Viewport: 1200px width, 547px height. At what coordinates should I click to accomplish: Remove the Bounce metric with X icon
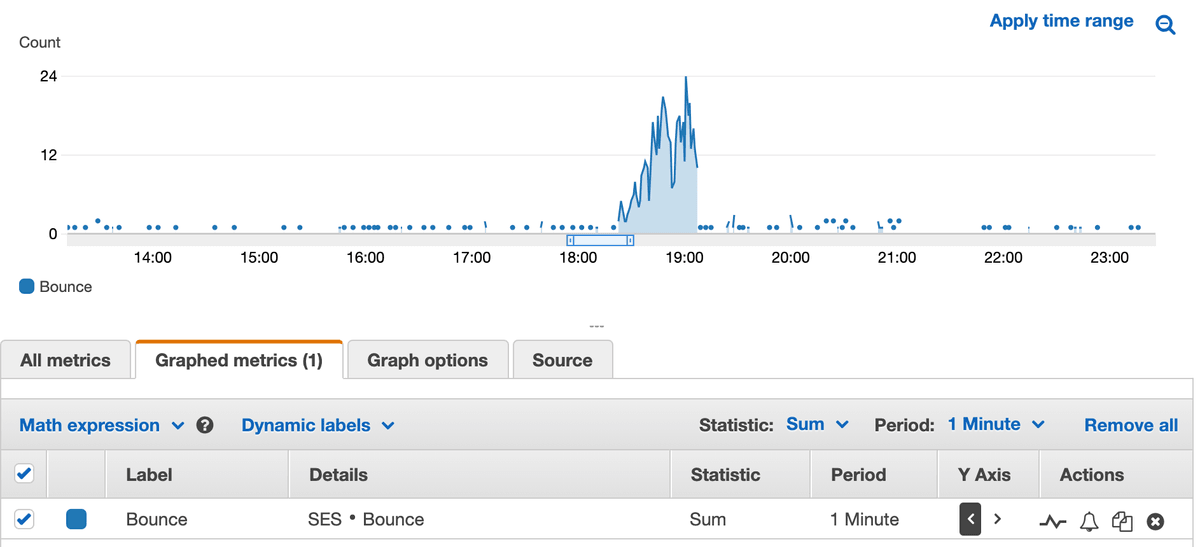[x=1155, y=521]
